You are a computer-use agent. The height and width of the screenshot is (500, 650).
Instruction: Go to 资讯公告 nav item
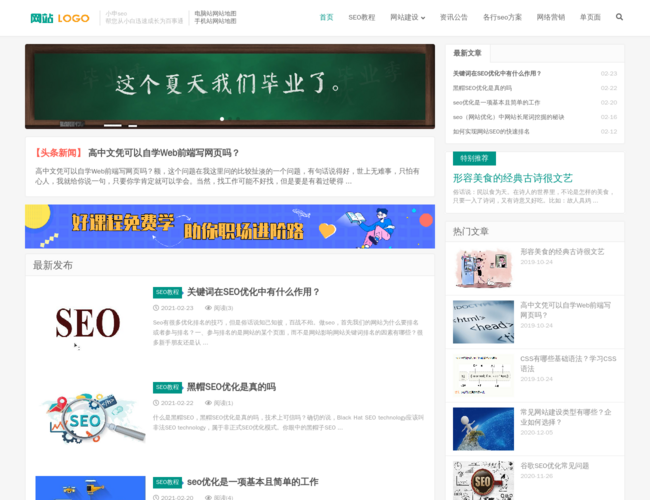454,17
